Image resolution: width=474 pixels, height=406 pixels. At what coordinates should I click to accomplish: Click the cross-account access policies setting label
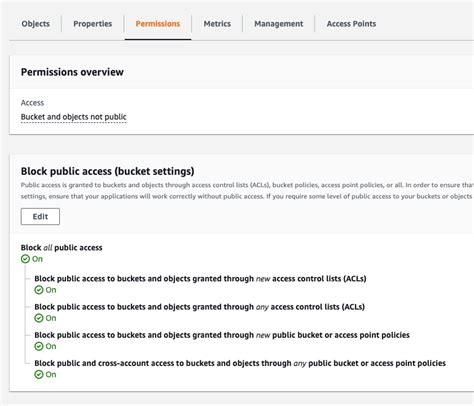tap(240, 363)
